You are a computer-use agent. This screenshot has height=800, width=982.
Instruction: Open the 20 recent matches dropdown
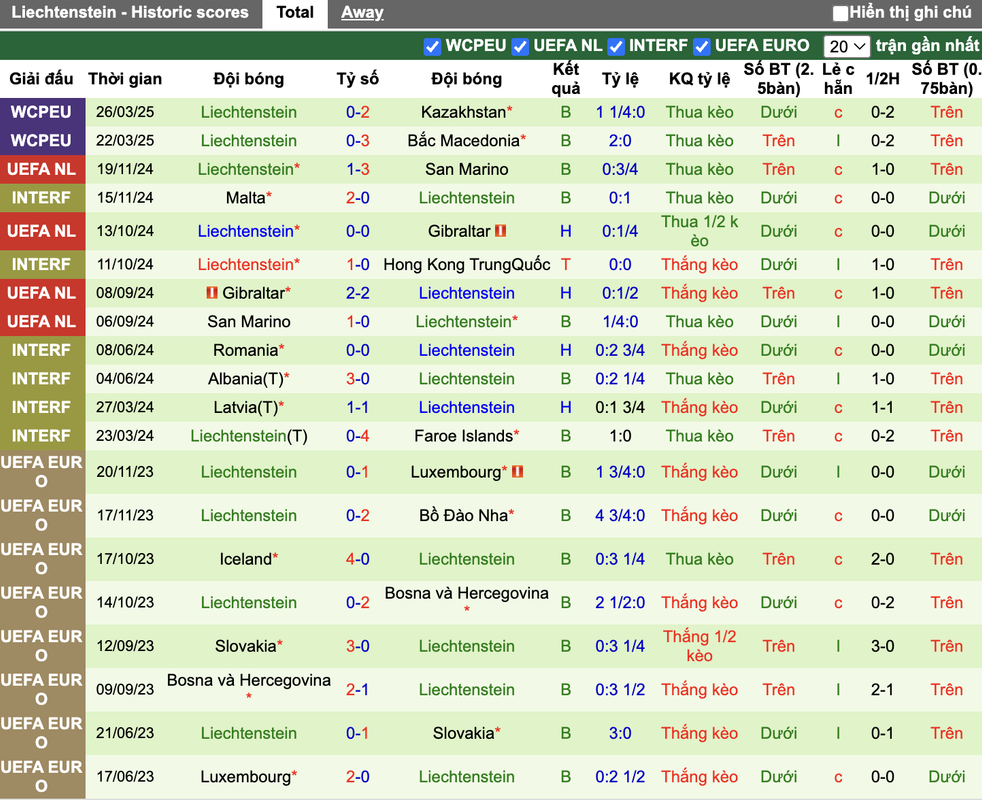pyautogui.click(x=846, y=46)
